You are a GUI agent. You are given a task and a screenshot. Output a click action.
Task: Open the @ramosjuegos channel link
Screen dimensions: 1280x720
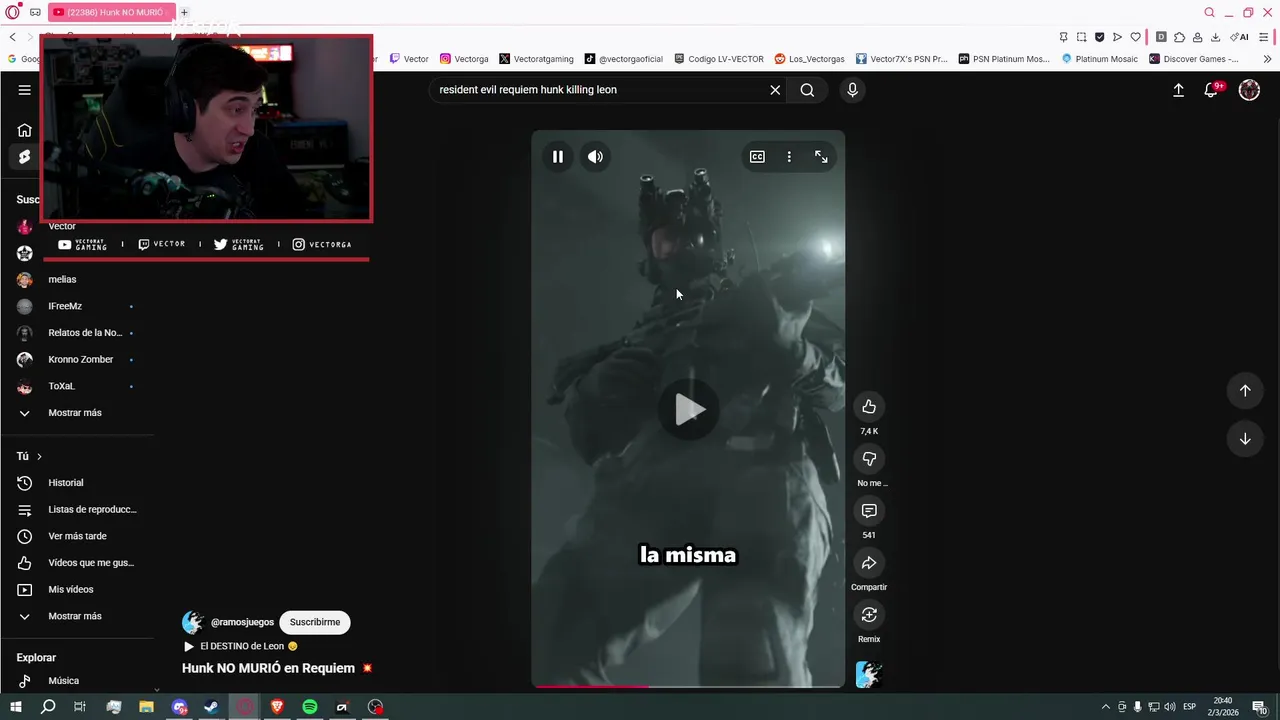pos(242,622)
